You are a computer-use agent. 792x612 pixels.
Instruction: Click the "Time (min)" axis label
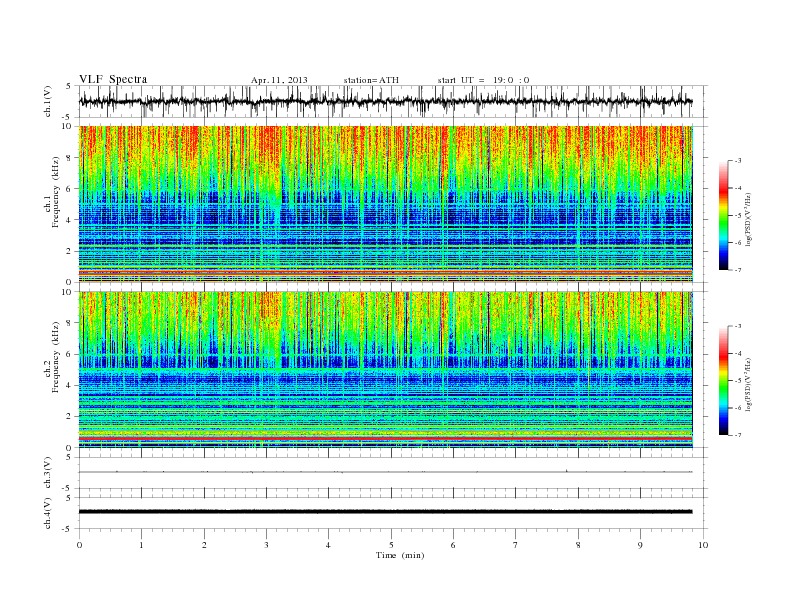(x=400, y=555)
